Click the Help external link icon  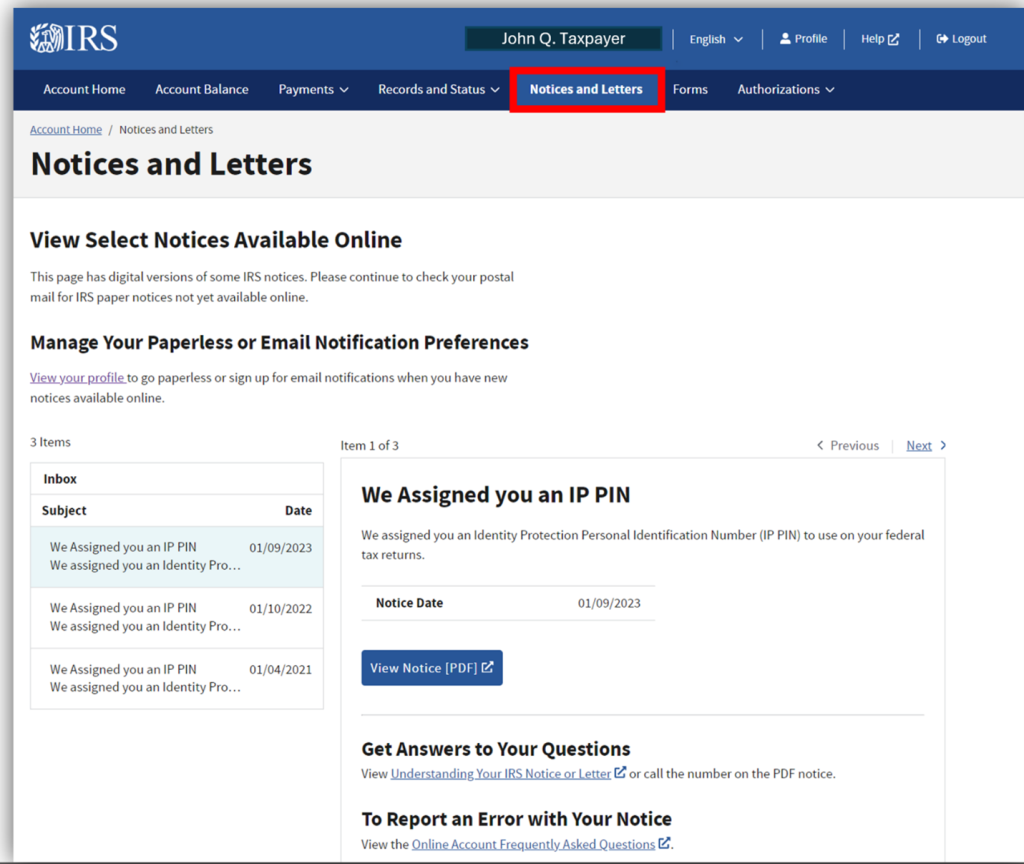(x=893, y=39)
